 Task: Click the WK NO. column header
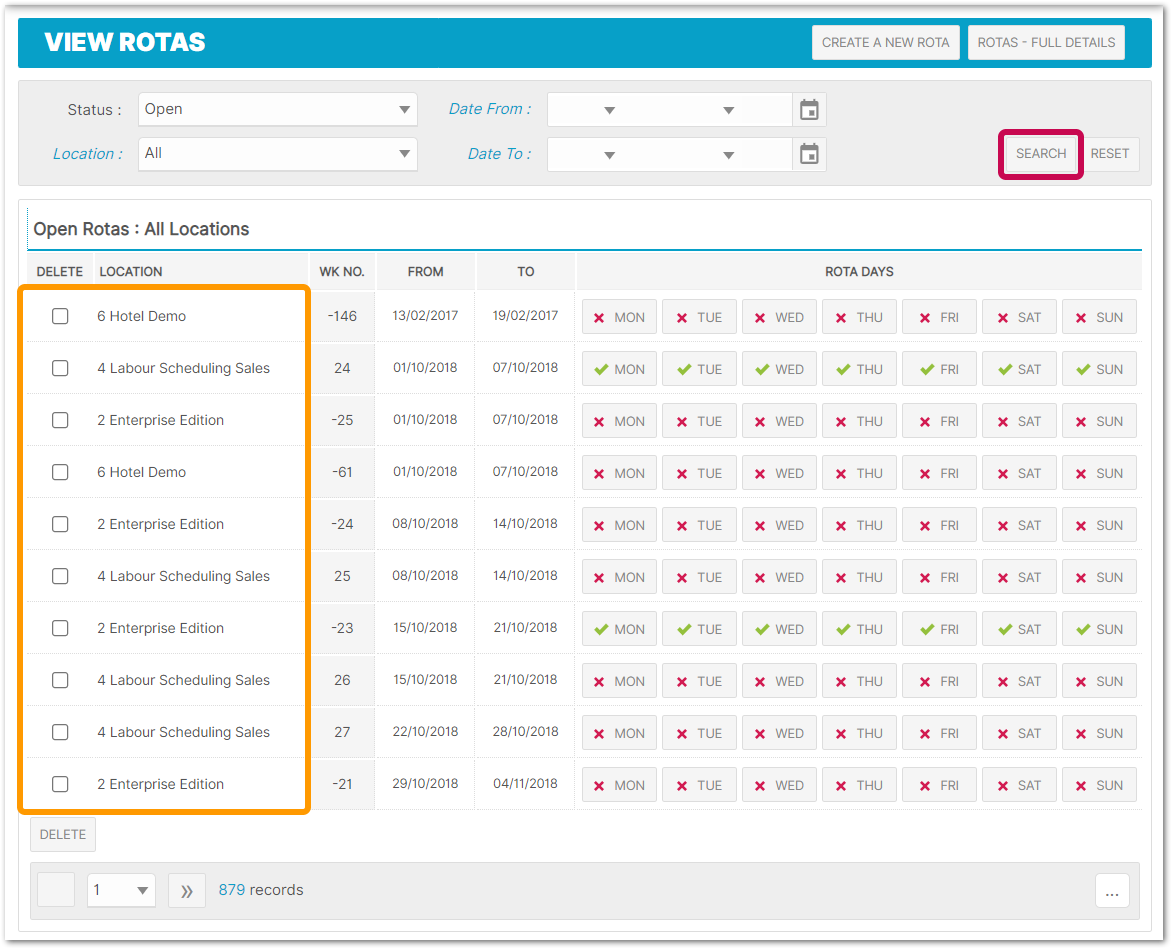pyautogui.click(x=342, y=271)
